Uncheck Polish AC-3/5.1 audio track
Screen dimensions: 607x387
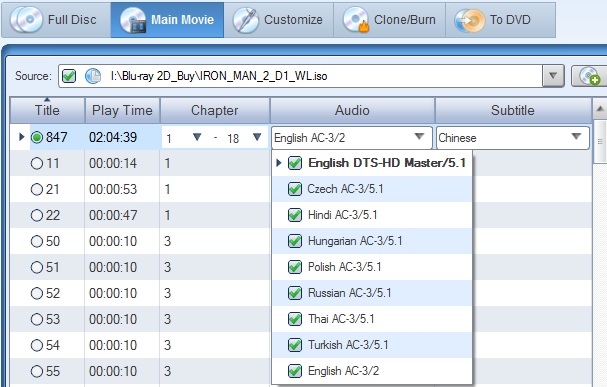point(295,267)
